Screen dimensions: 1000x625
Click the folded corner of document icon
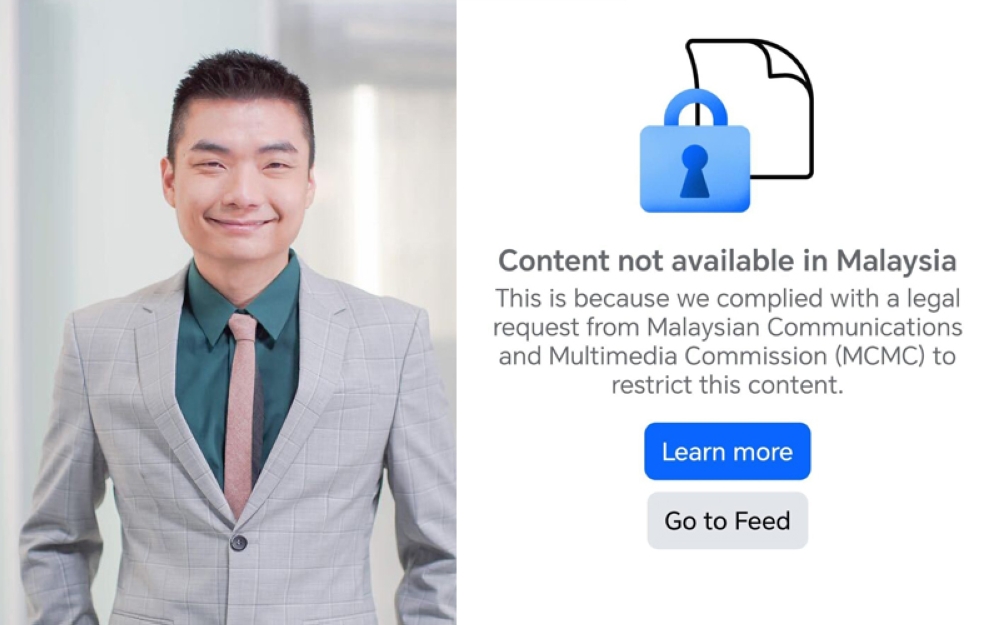click(x=790, y=61)
